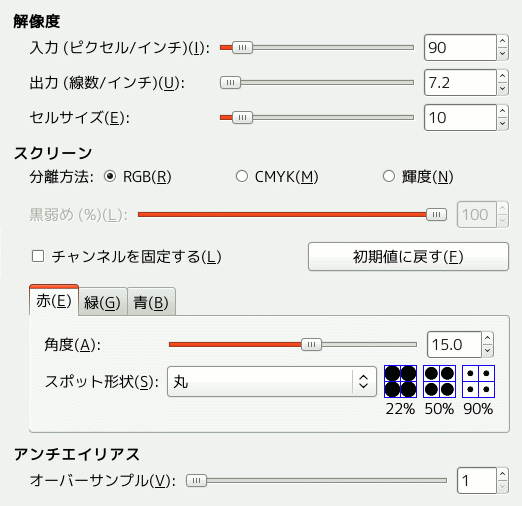Decrease the 出力 value with down arrow
Screen dimensions: 522x506
tap(502, 89)
